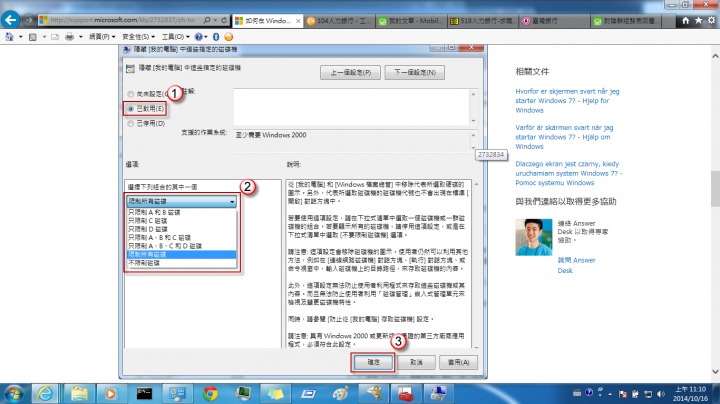Open the Paint palette taskbar icon
The height and width of the screenshot is (404, 720).
[340, 394]
